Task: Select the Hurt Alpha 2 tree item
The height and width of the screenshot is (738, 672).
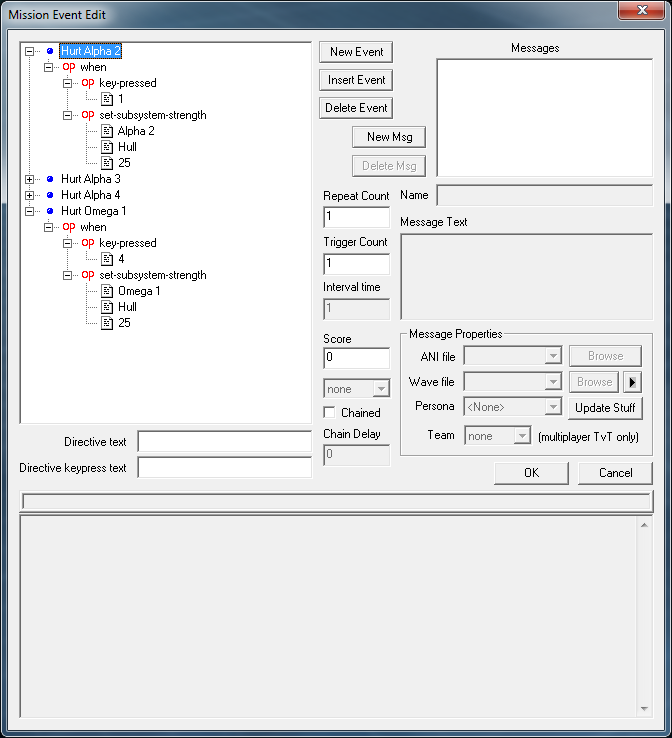Action: pyautogui.click(x=91, y=51)
